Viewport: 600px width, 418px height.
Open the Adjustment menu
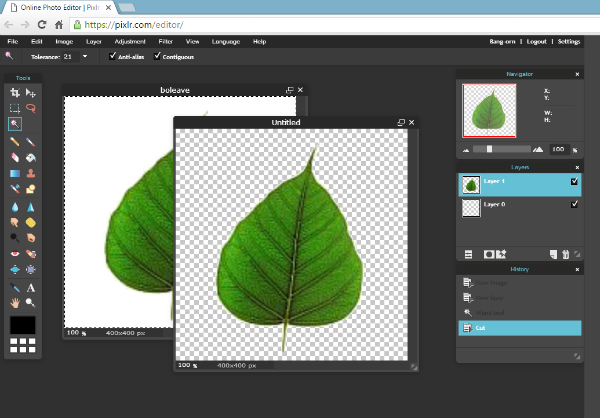(130, 41)
